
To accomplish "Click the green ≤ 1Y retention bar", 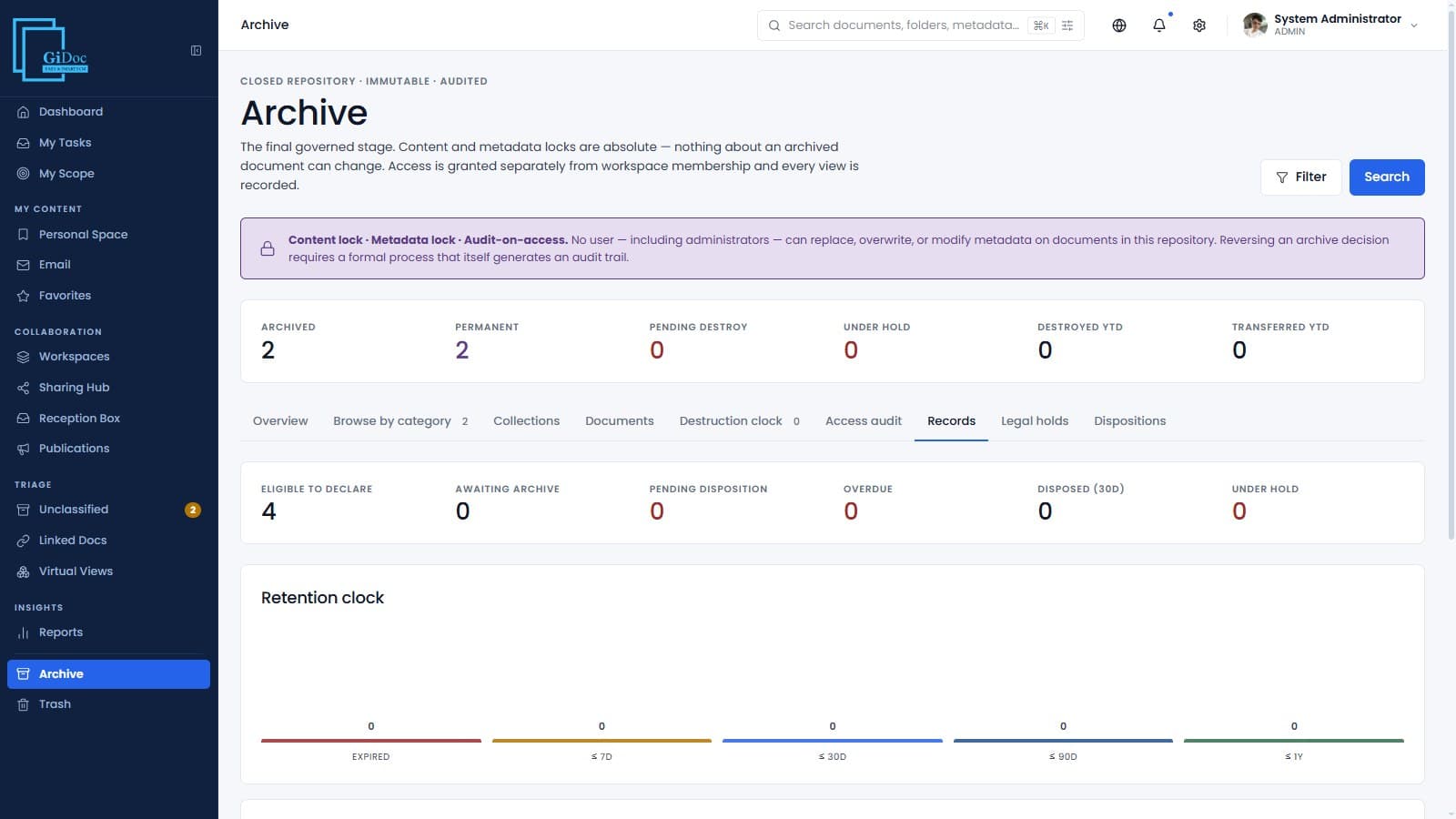I will (1294, 741).
